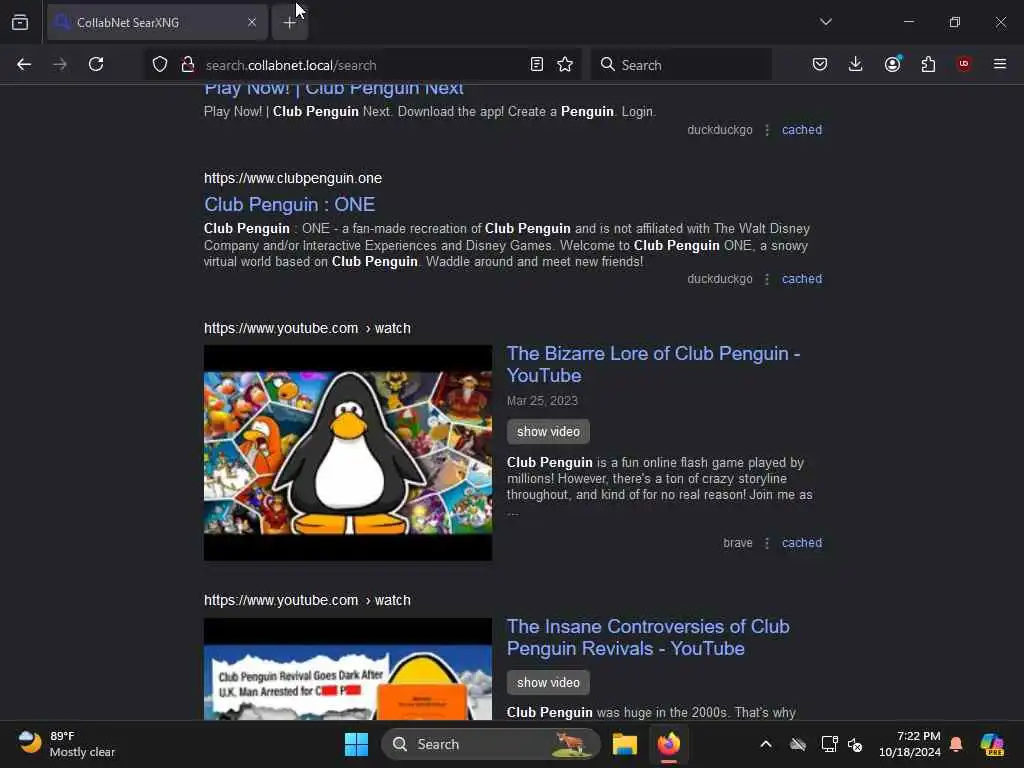Show video for Bizarre Lore result
The image size is (1024, 768).
coord(548,432)
